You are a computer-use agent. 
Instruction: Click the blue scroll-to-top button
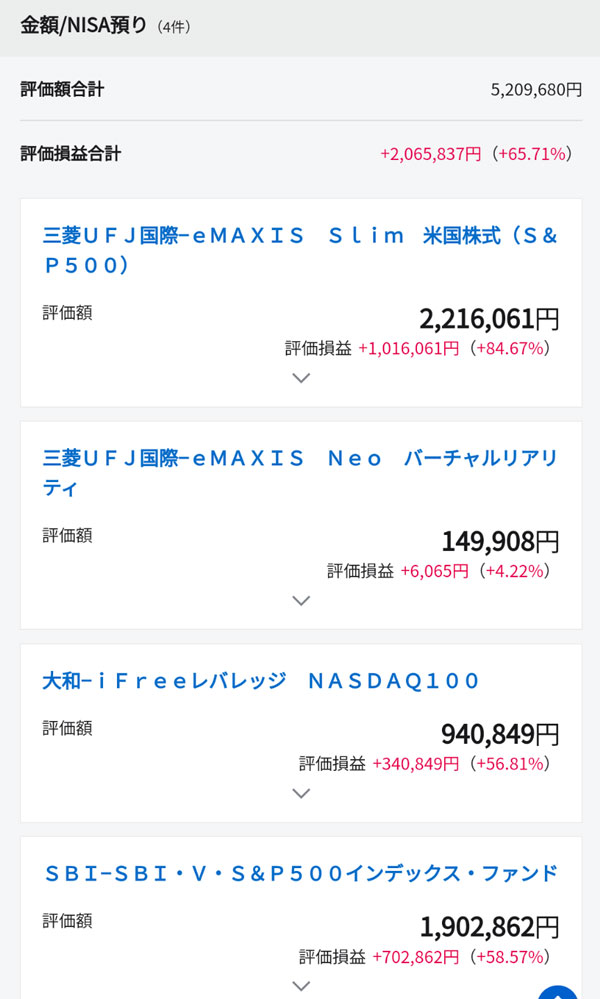coord(558,990)
